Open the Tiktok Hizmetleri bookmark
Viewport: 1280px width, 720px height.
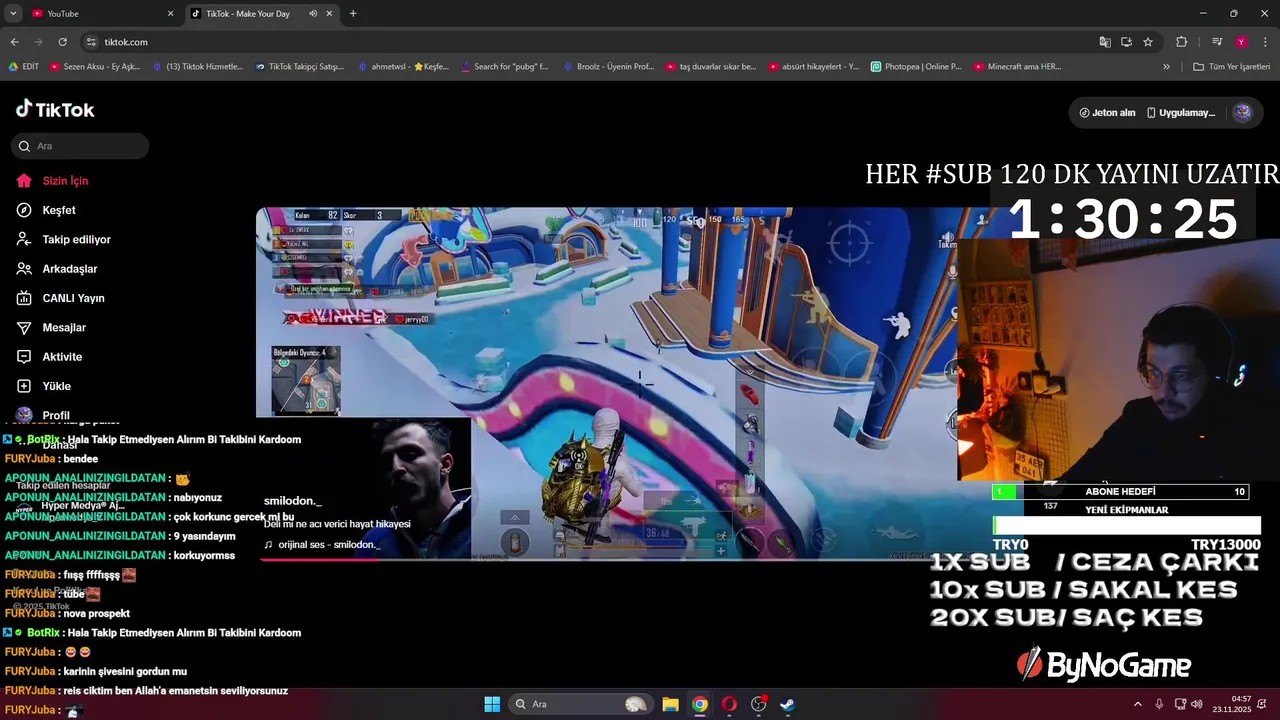pyautogui.click(x=198, y=67)
